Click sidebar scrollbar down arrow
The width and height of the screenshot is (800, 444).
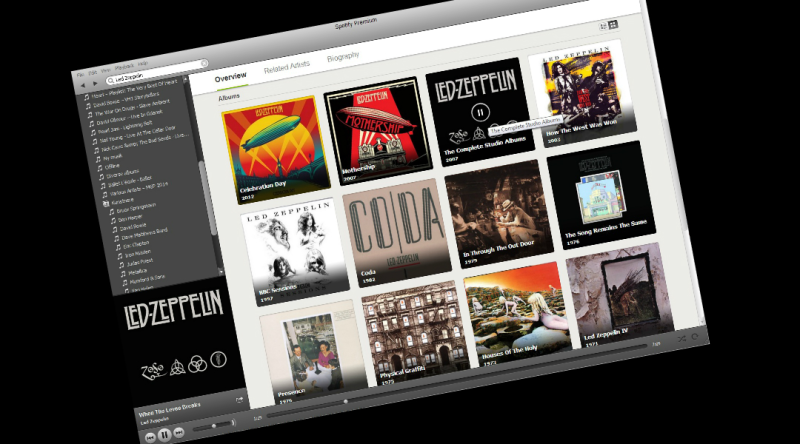(220, 272)
